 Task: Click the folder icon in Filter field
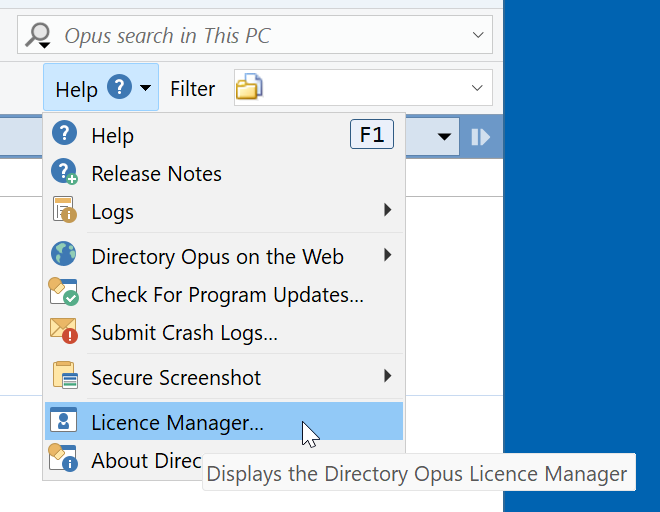pos(249,87)
